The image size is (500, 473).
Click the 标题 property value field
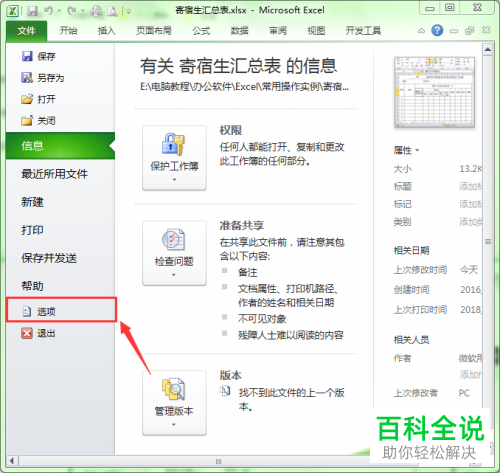click(471, 186)
